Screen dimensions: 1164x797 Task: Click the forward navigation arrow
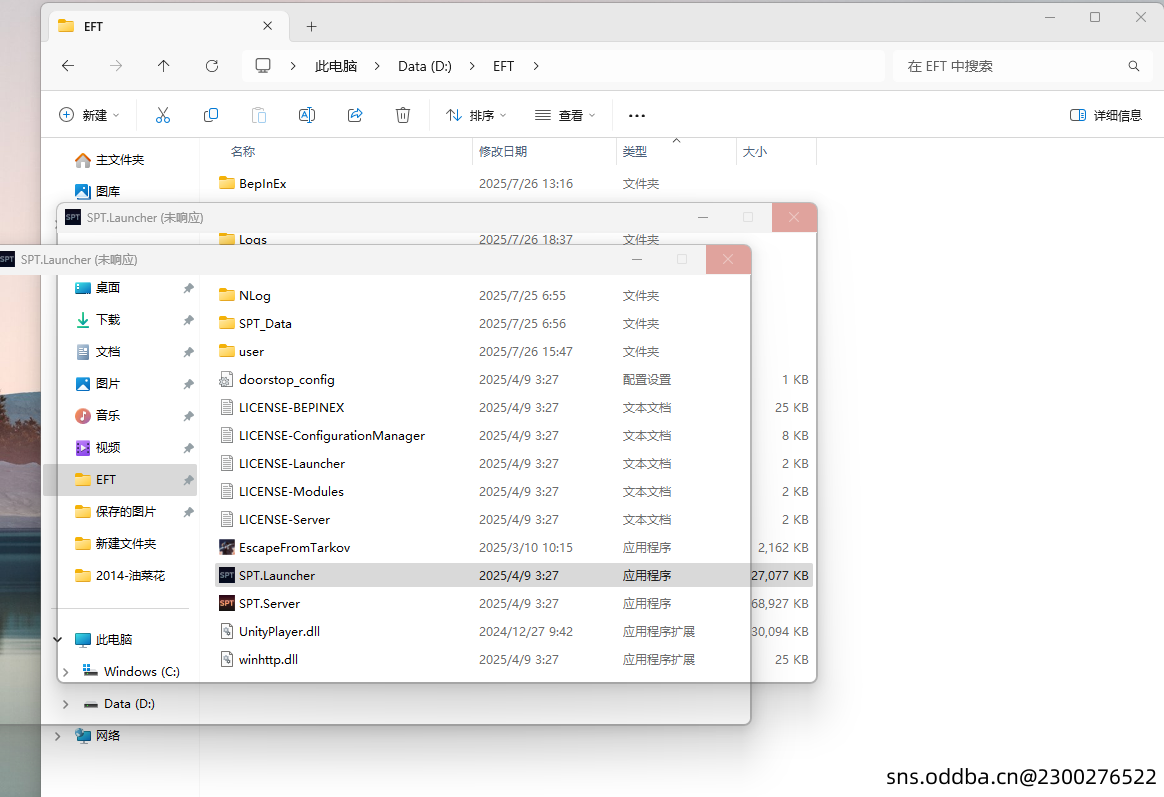pos(116,66)
